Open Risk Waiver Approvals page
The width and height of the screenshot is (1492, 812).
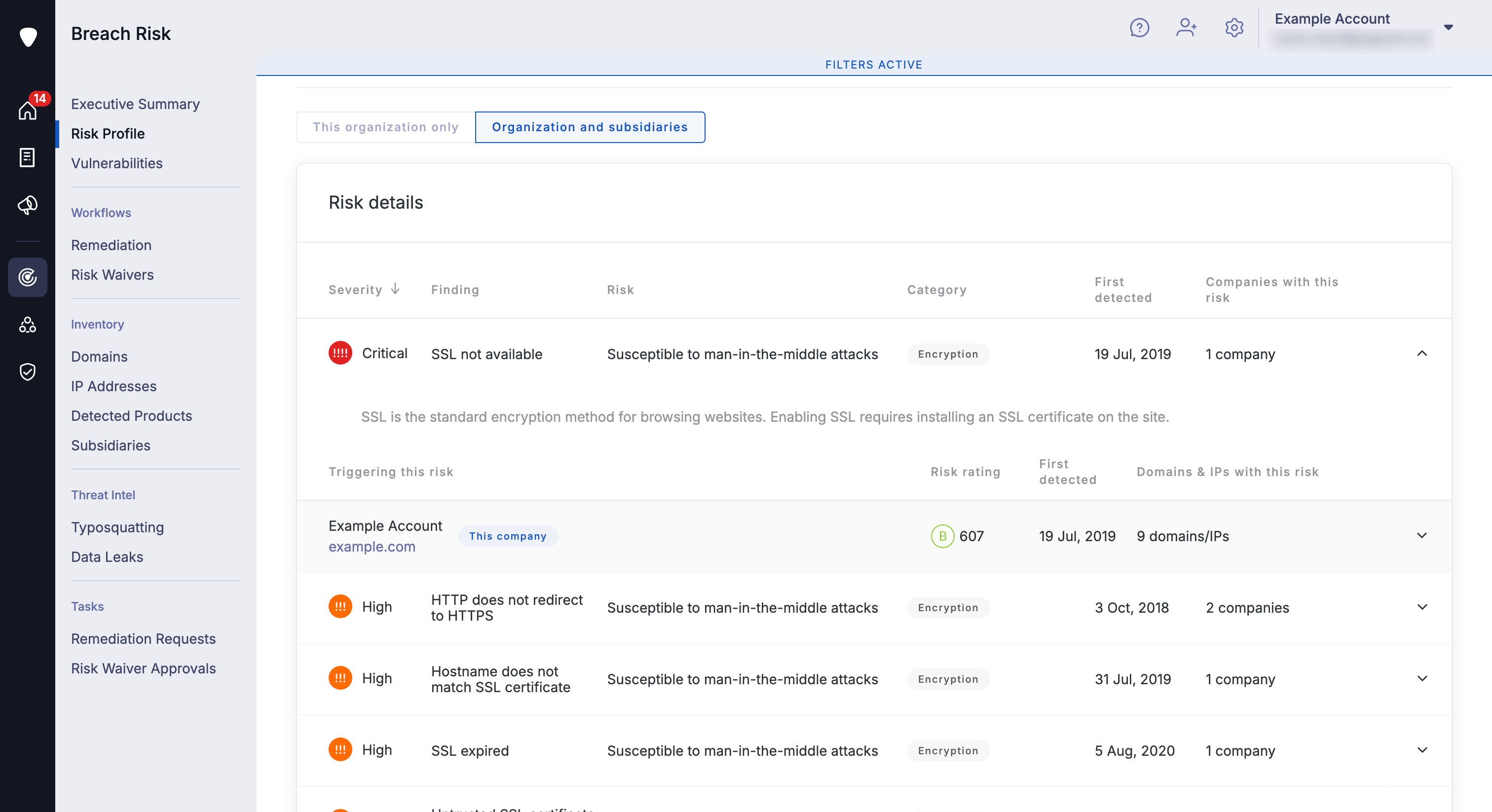(143, 668)
